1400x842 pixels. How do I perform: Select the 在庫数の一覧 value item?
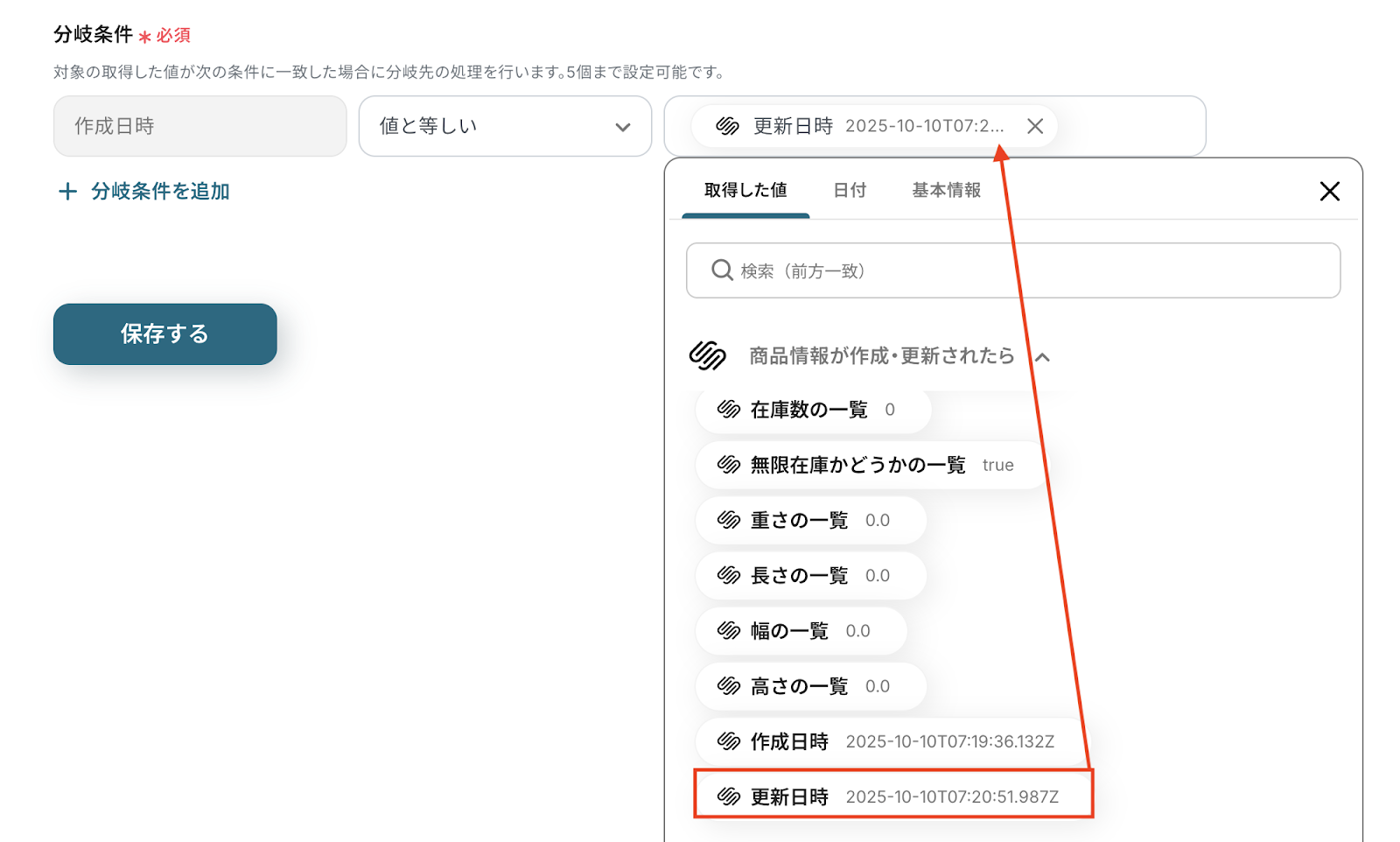point(813,409)
